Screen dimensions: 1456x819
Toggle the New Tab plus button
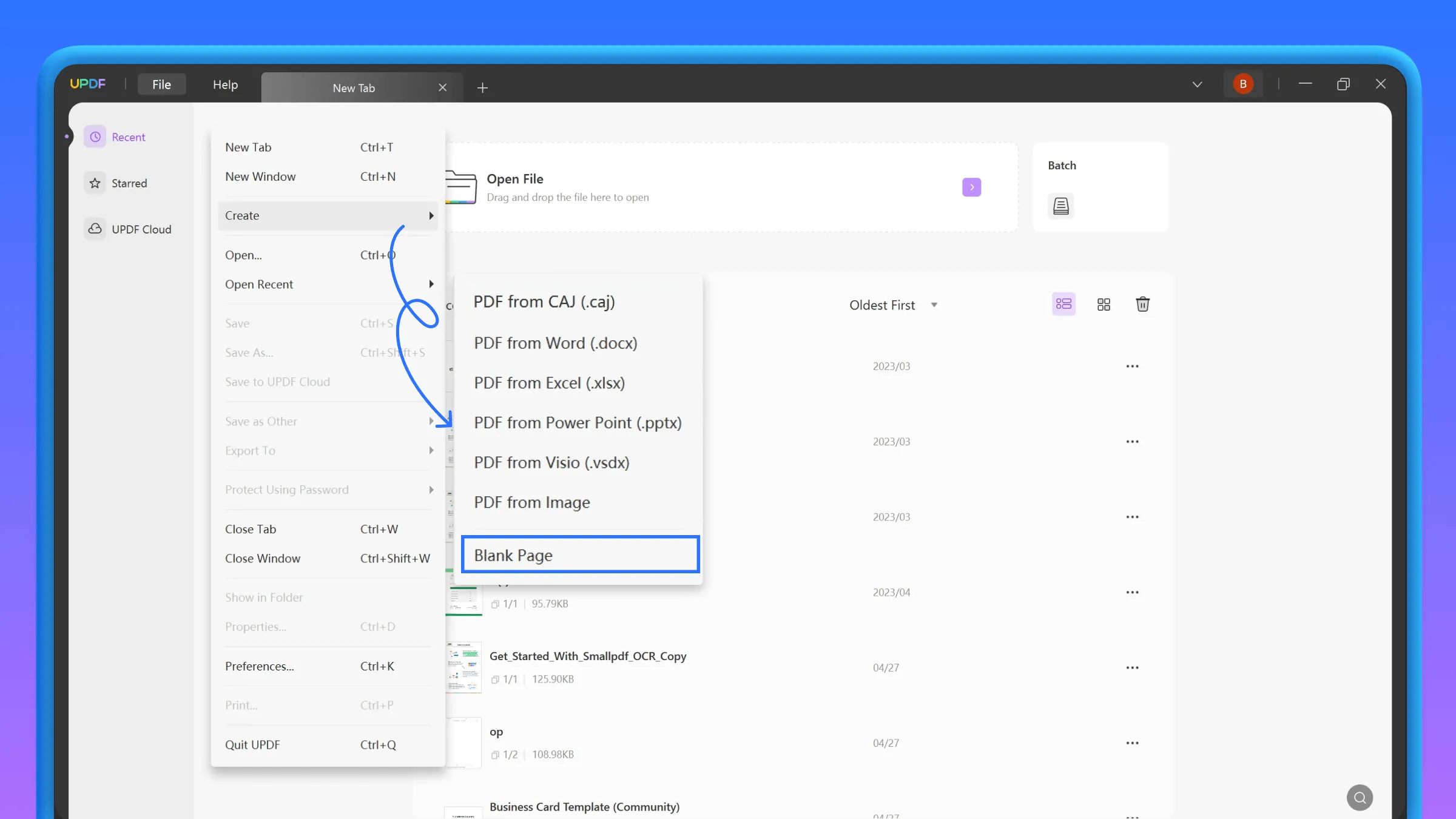click(x=482, y=87)
